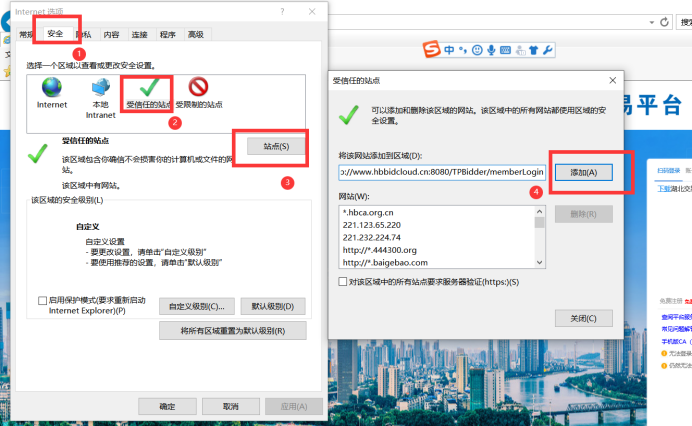Switch to the 高级 tab
Image resolution: width=692 pixels, height=426 pixels.
point(195,35)
